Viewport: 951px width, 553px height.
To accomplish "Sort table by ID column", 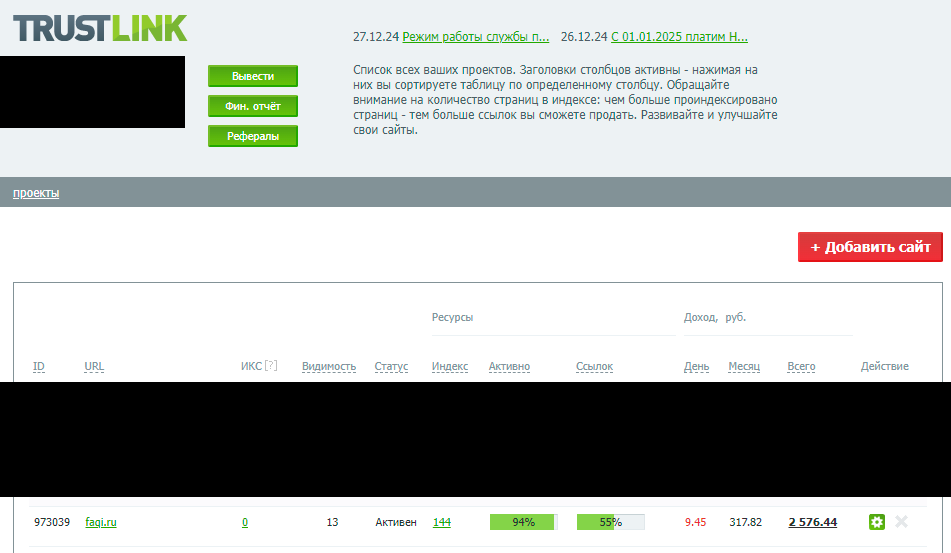I will (x=39, y=366).
